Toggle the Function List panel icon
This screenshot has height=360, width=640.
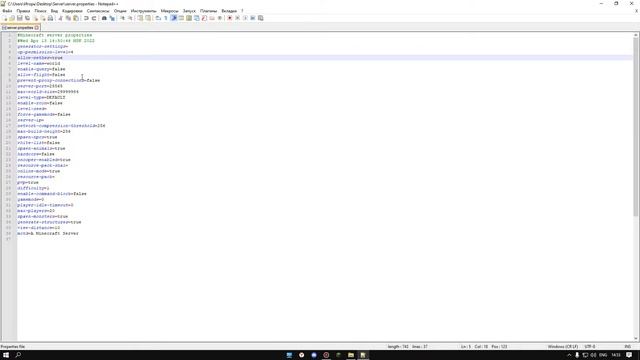coord(204,18)
